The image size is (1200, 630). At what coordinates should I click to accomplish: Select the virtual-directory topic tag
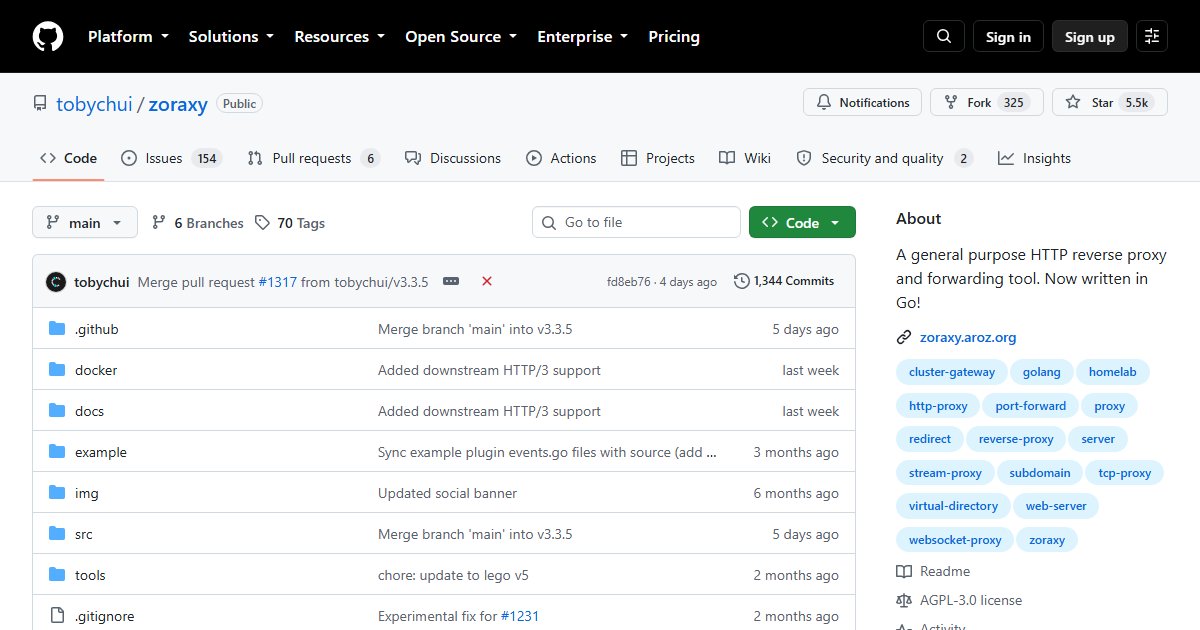pyautogui.click(x=953, y=506)
